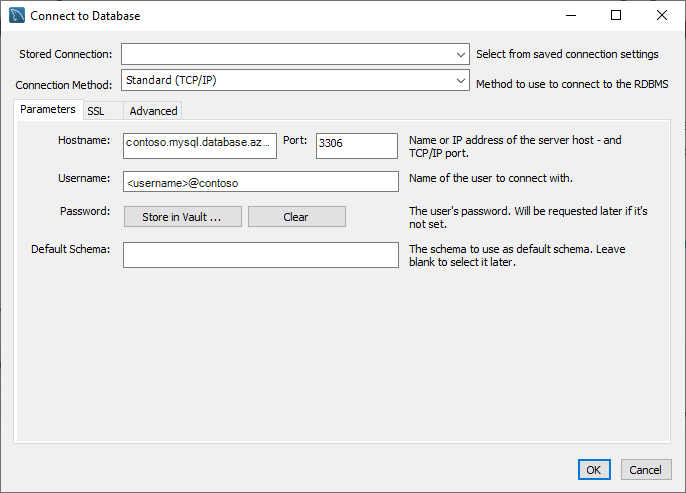Click the 'Password:' label
Viewport: 686px width, 493px height.
[85, 211]
